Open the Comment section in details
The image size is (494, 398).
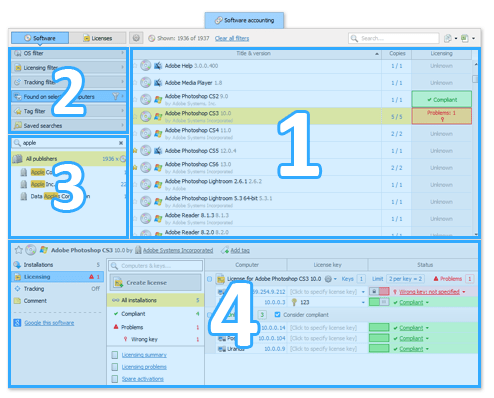pyautogui.click(x=57, y=301)
